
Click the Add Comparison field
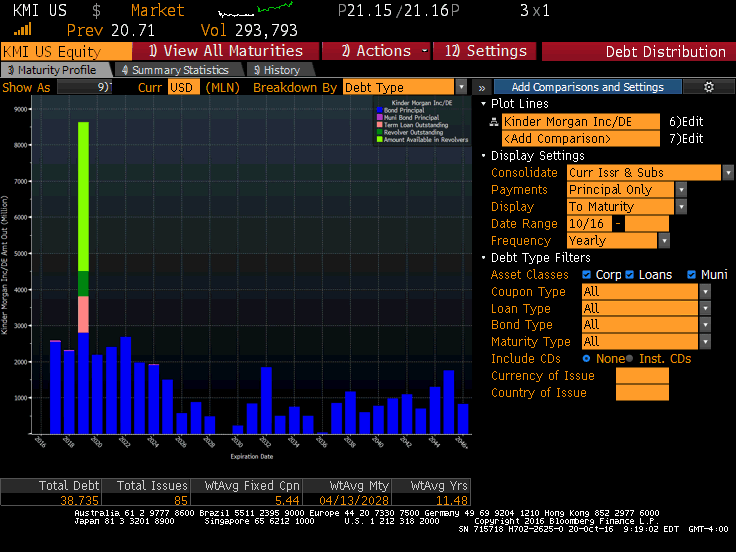pos(581,139)
